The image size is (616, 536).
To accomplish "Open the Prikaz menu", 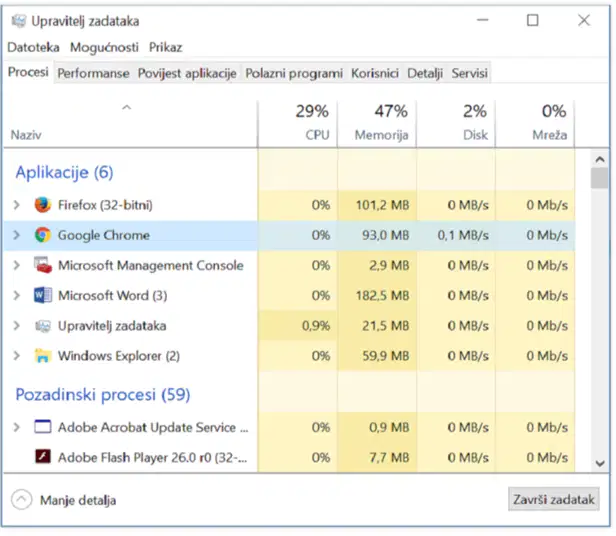I will coord(165,47).
